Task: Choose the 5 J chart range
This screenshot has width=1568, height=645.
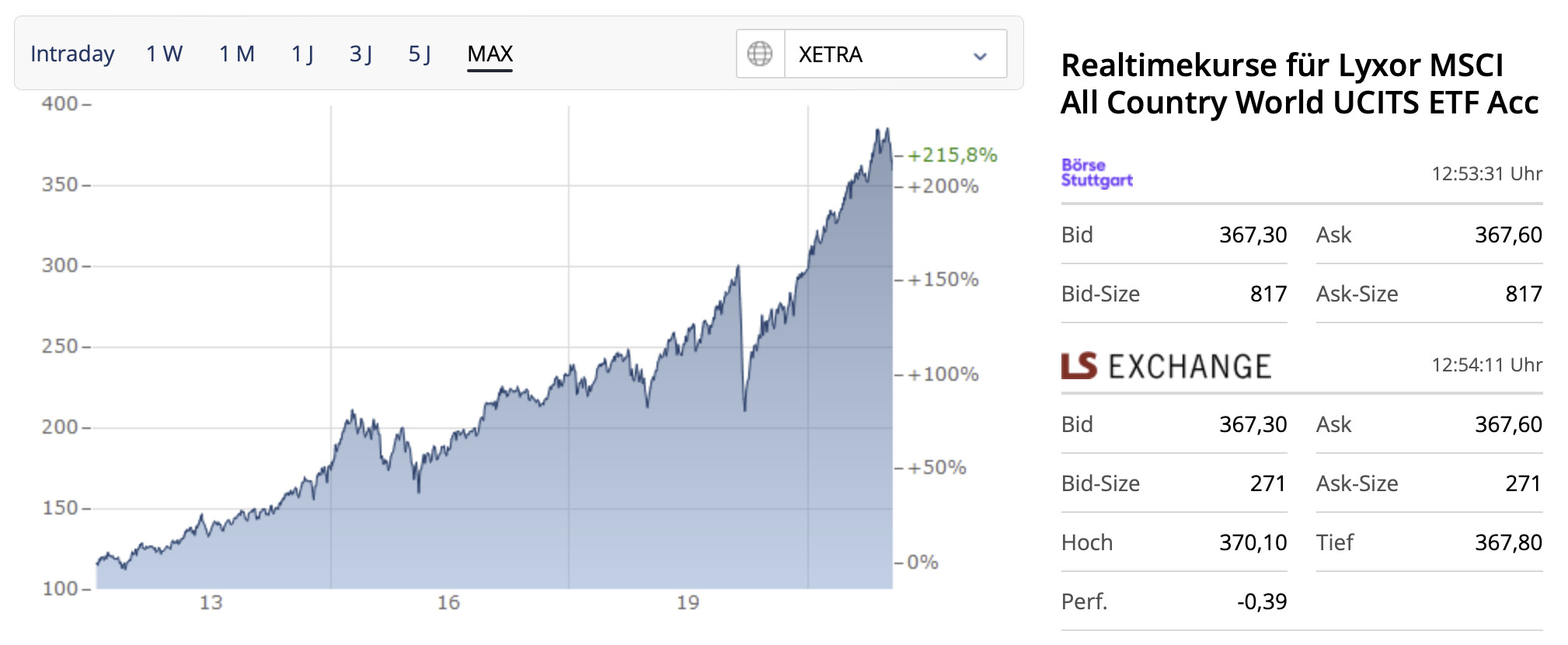Action: [x=420, y=54]
